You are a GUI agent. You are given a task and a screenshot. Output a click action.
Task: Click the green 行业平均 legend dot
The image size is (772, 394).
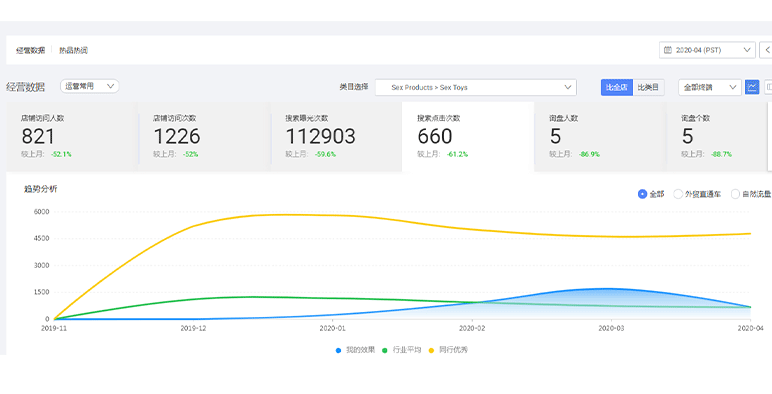[x=385, y=350]
